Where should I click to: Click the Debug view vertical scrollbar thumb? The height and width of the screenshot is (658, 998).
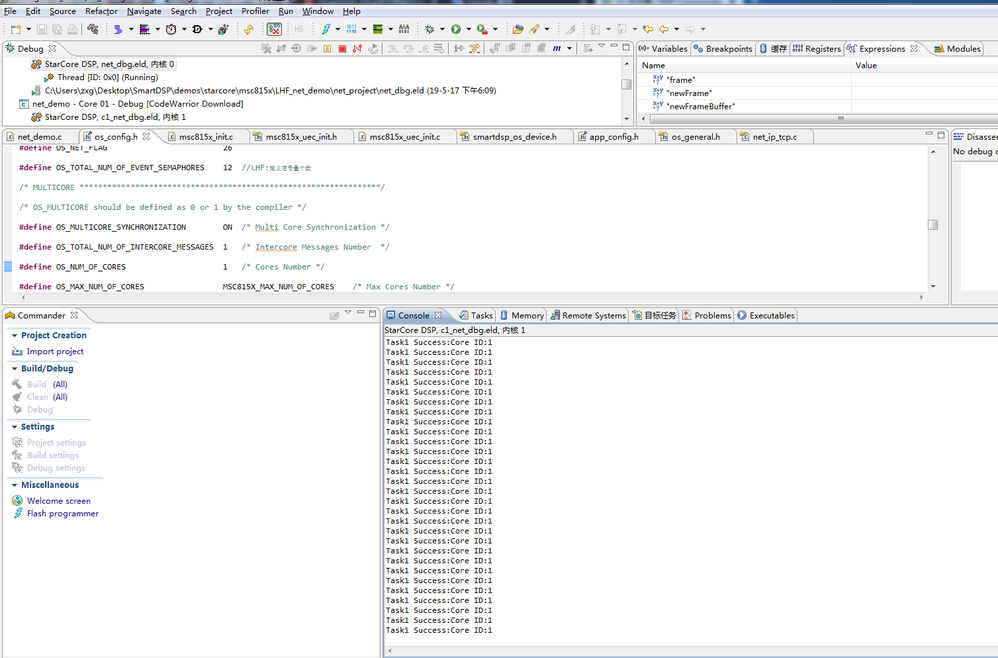[626, 84]
